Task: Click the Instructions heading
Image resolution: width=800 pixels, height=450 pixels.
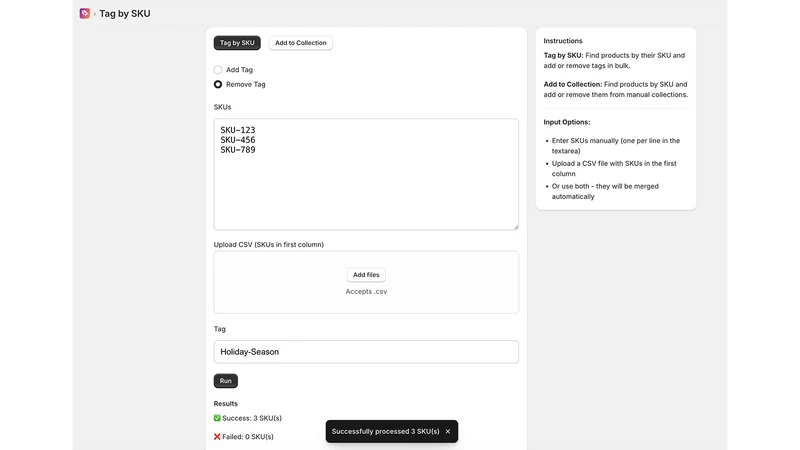Action: pyautogui.click(x=563, y=41)
